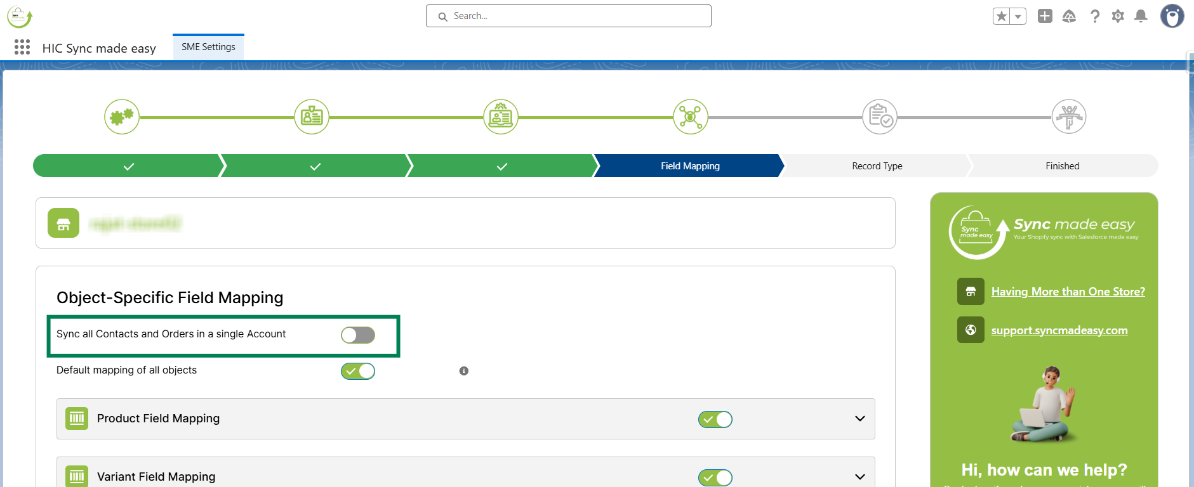Open the user profile avatar
Screen dimensions: 1194x487
click(1173, 16)
